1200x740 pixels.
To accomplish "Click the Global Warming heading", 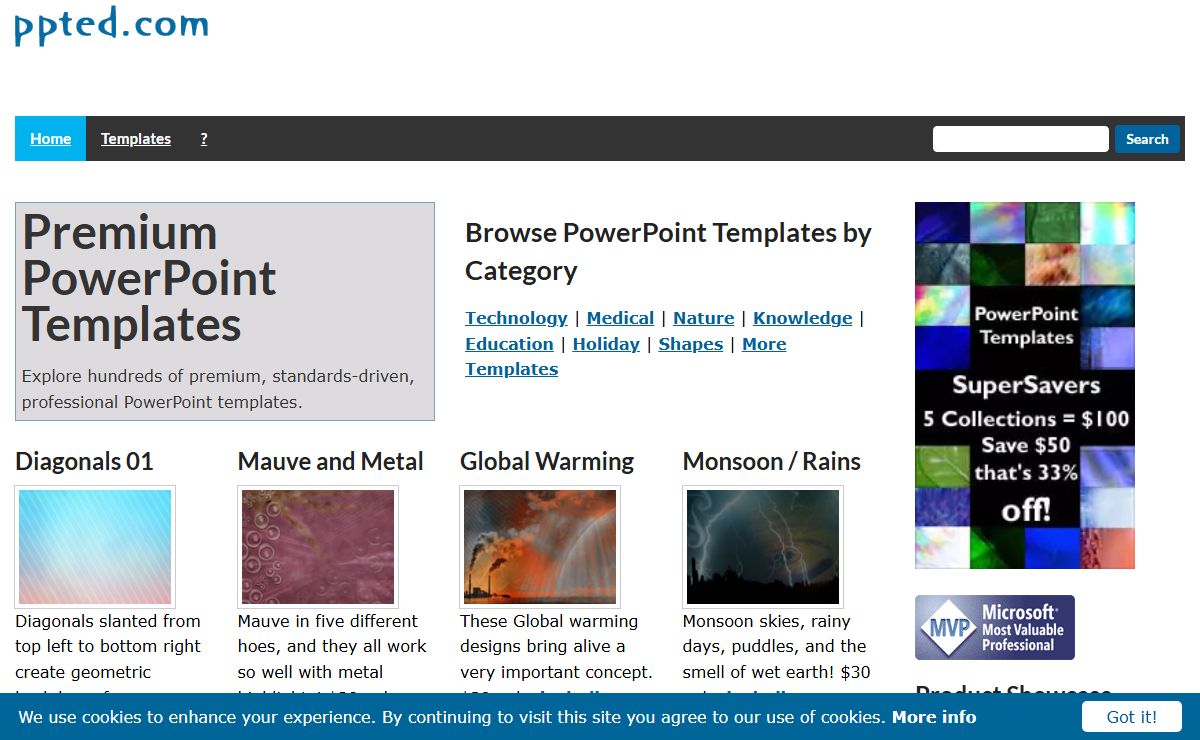I will (x=547, y=461).
